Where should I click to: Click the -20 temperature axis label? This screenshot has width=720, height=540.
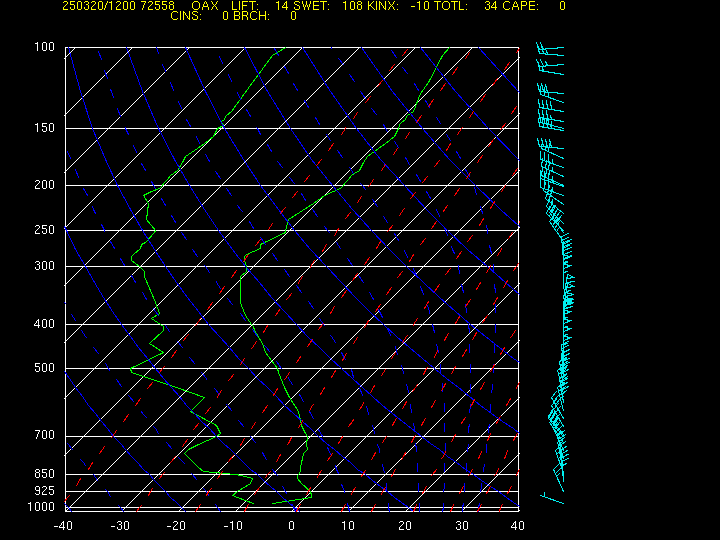(176, 526)
